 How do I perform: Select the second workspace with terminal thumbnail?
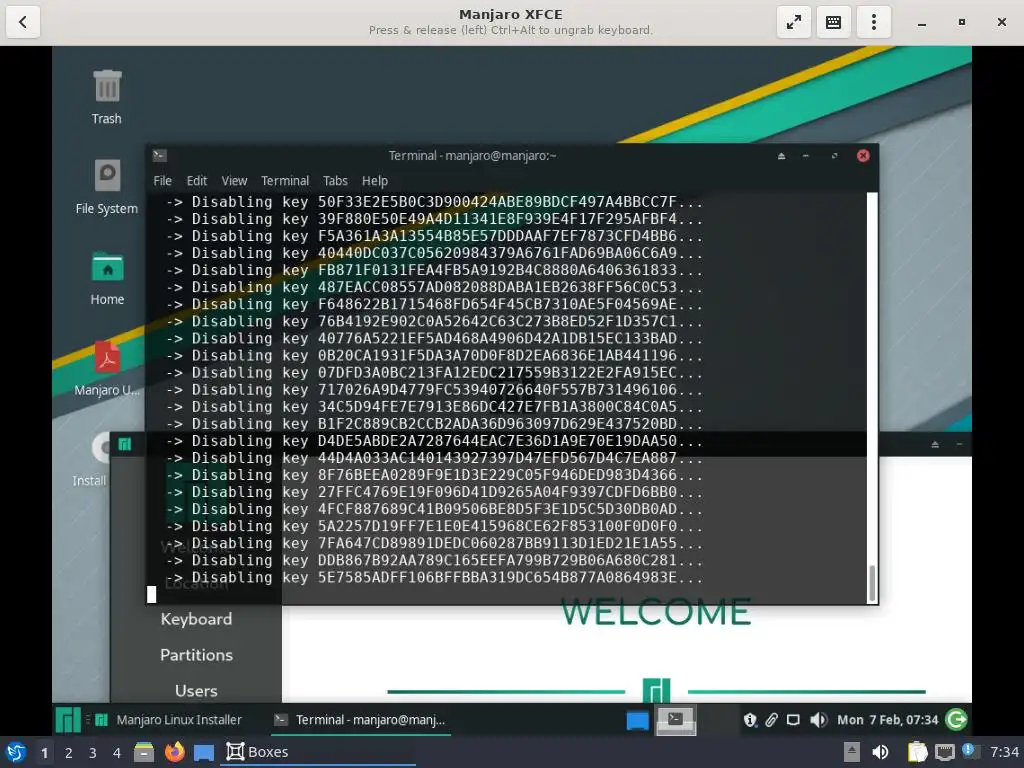click(676, 720)
